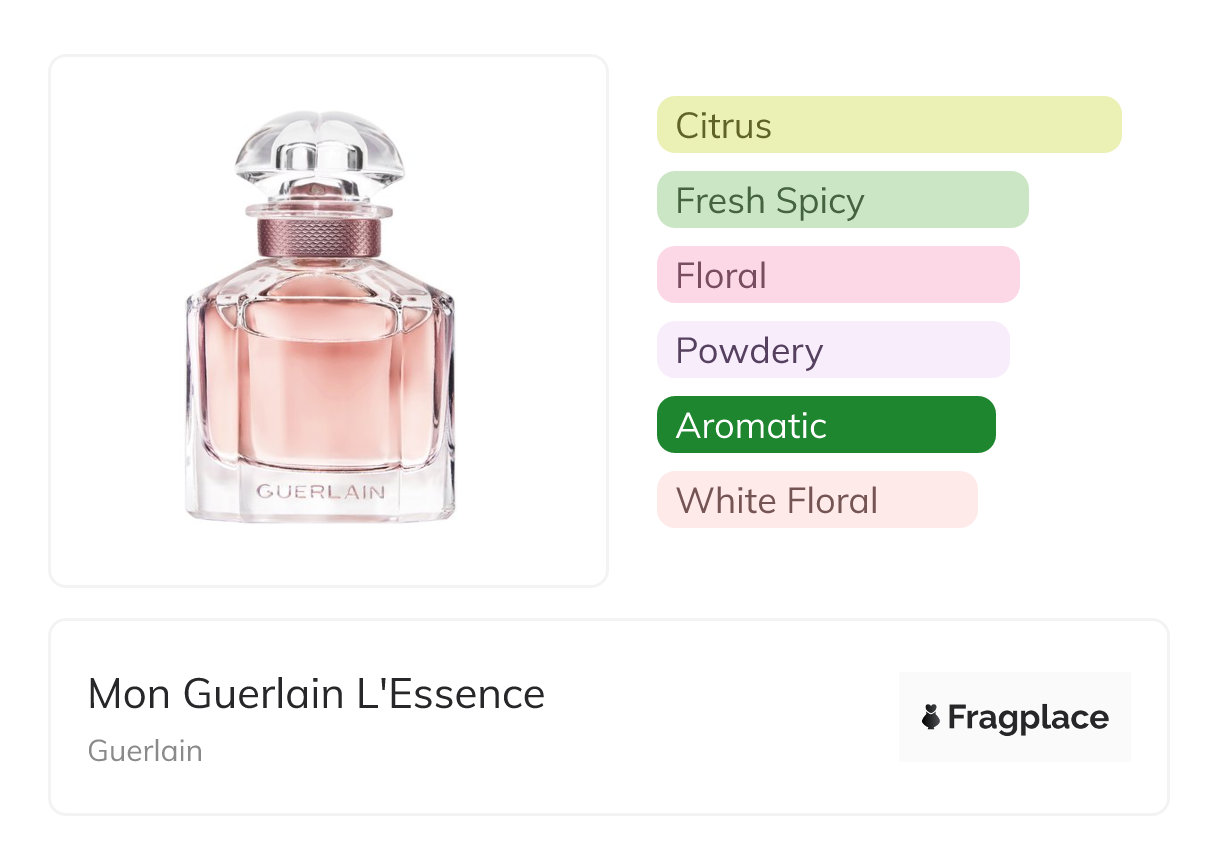Select the Fresh Spicy accord bar

tap(842, 200)
